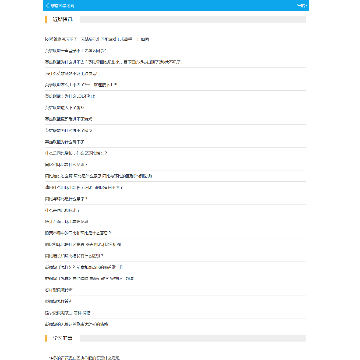Open the fourth question link in the list
This screenshot has width=360, height=360.
pos(72,73)
